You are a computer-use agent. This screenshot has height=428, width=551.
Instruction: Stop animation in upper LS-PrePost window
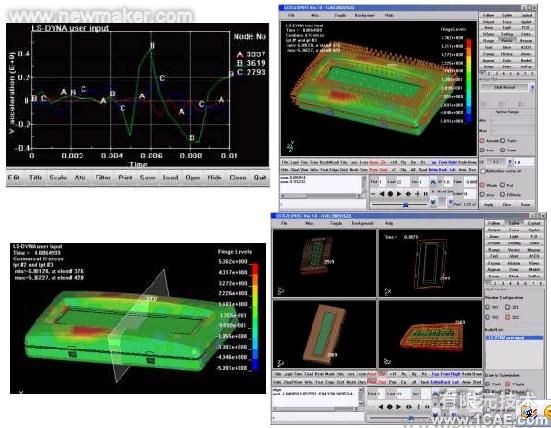pos(390,194)
